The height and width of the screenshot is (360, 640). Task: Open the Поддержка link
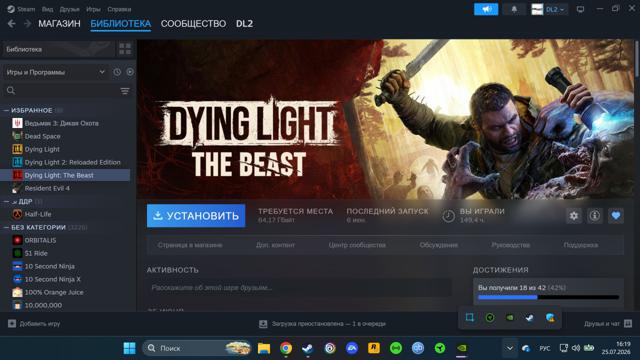tap(581, 245)
